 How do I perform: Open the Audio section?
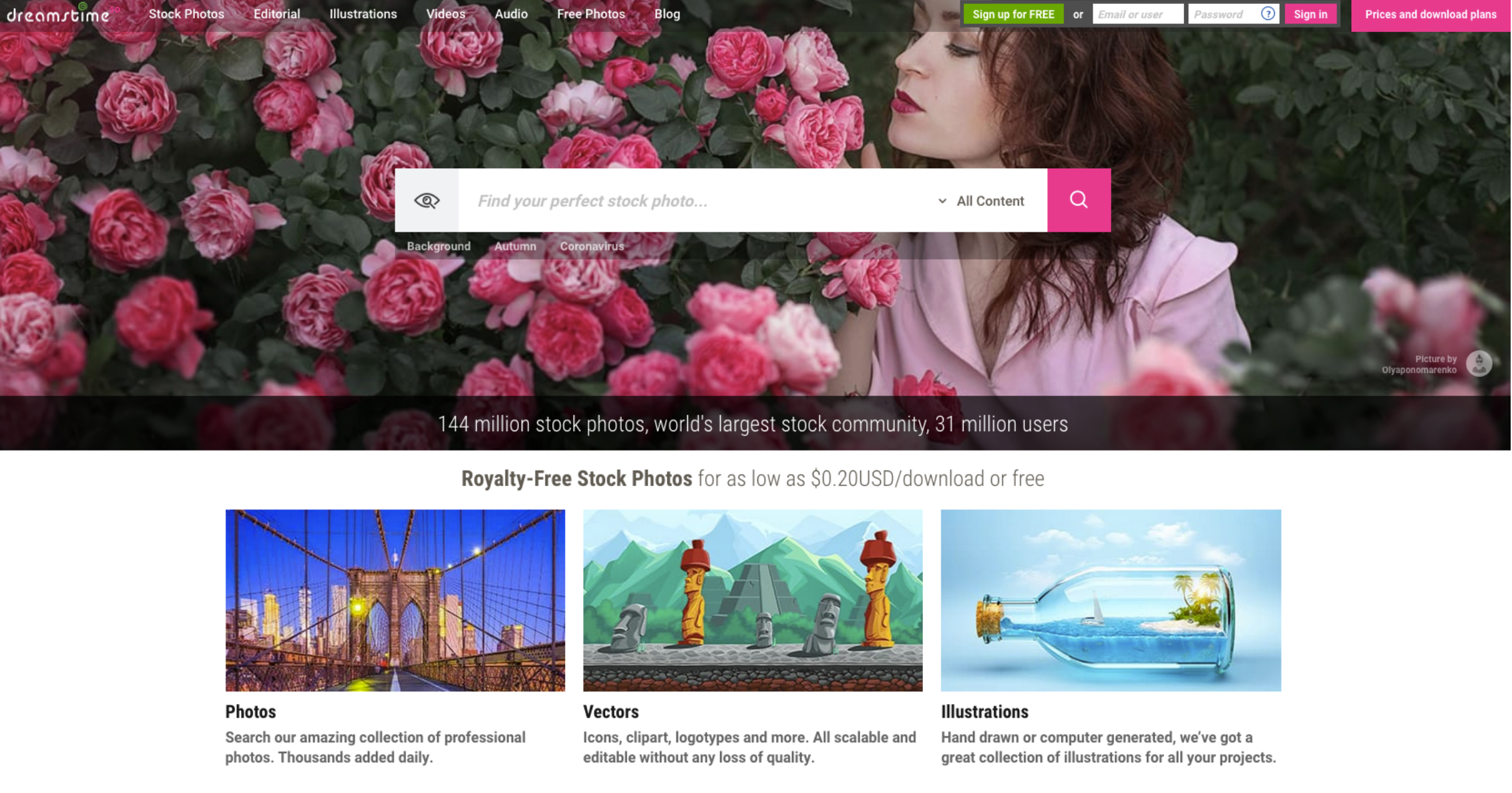(511, 14)
